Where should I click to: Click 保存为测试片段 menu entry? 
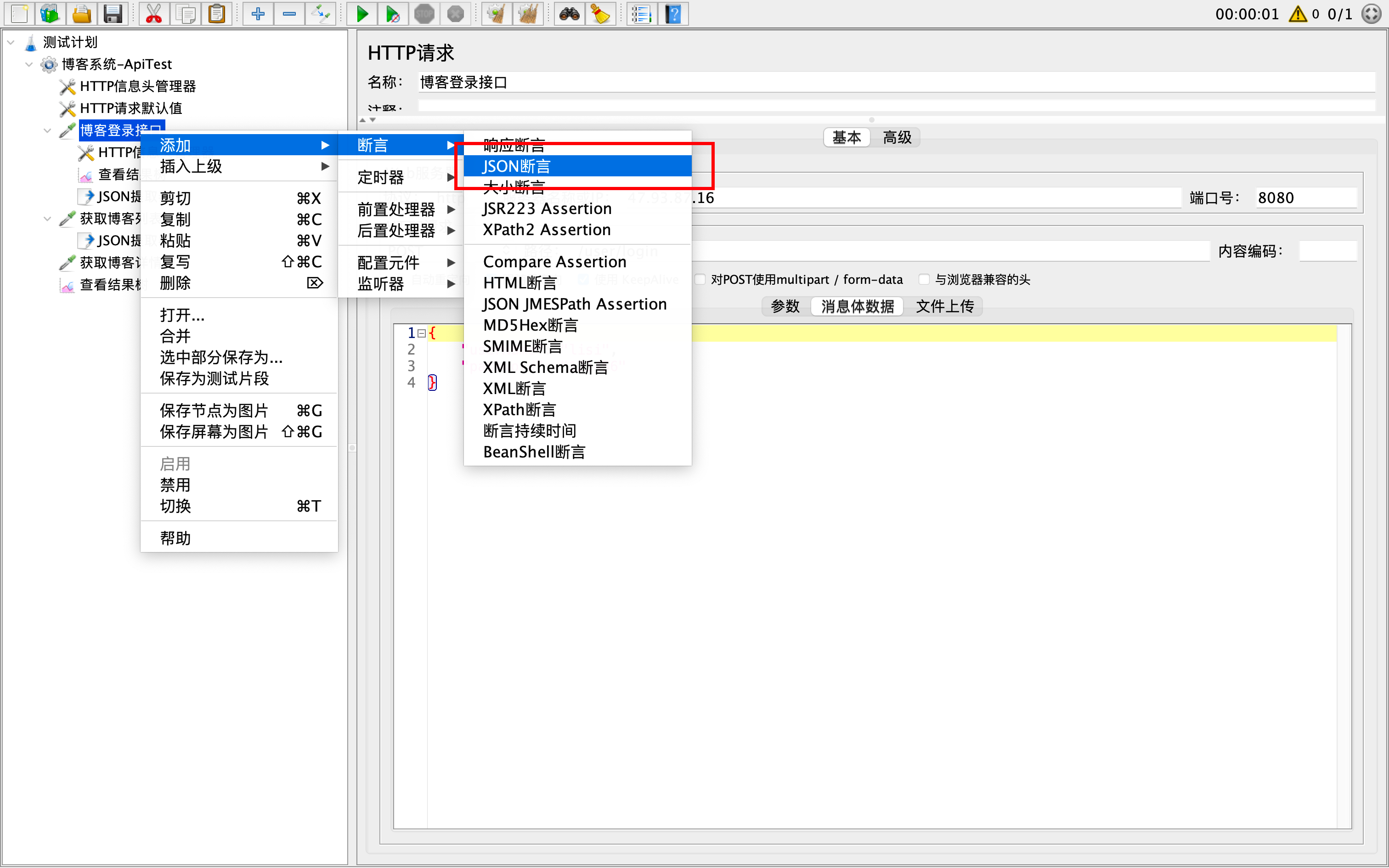(x=239, y=379)
